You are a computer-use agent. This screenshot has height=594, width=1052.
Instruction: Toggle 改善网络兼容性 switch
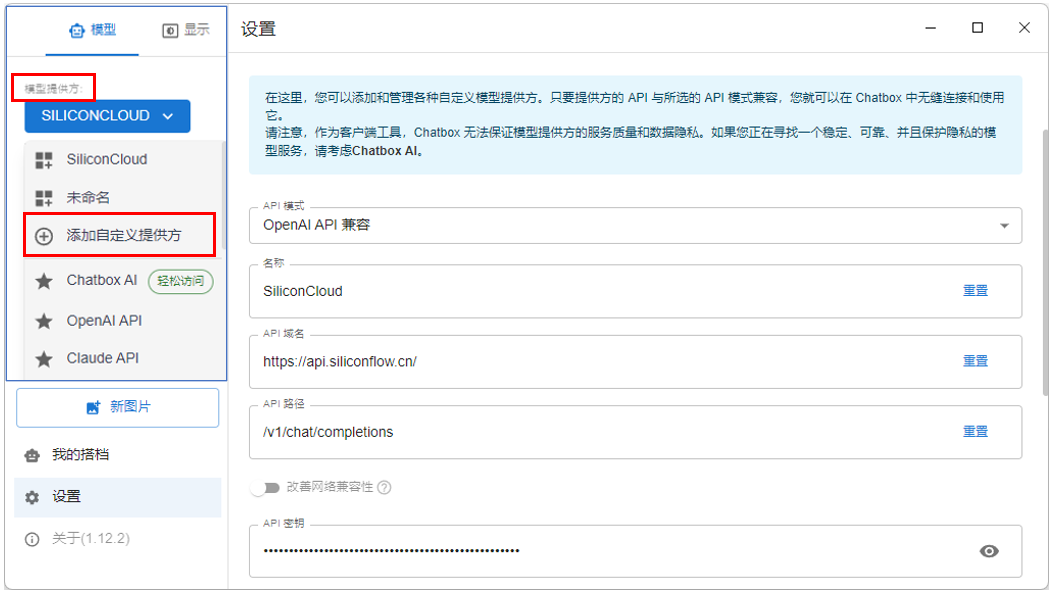coord(265,488)
